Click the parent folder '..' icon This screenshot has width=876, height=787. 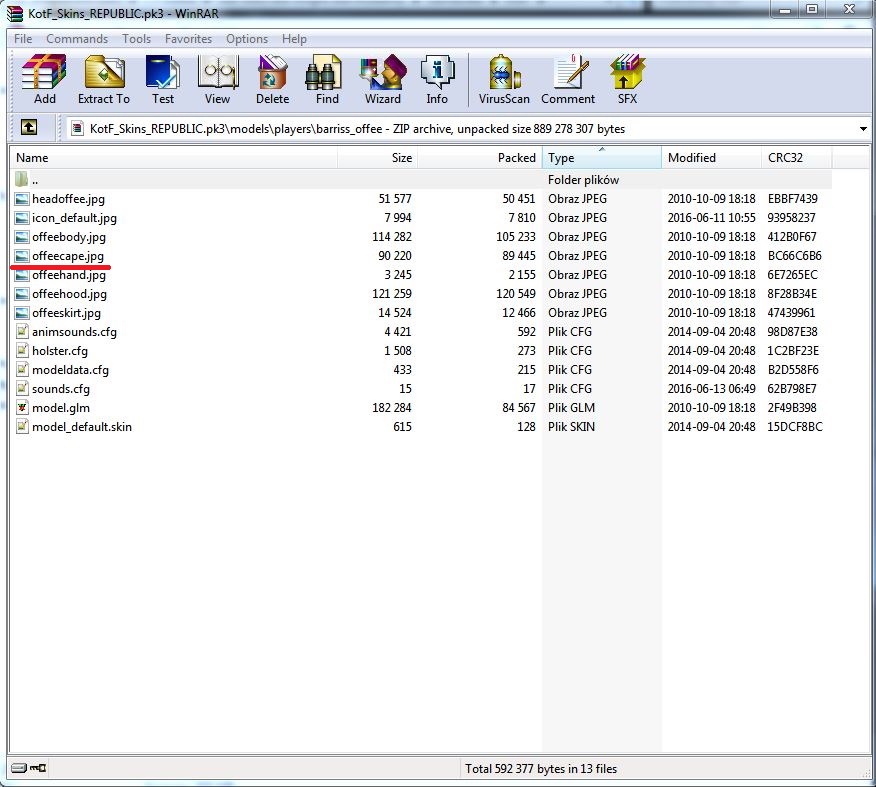click(22, 179)
